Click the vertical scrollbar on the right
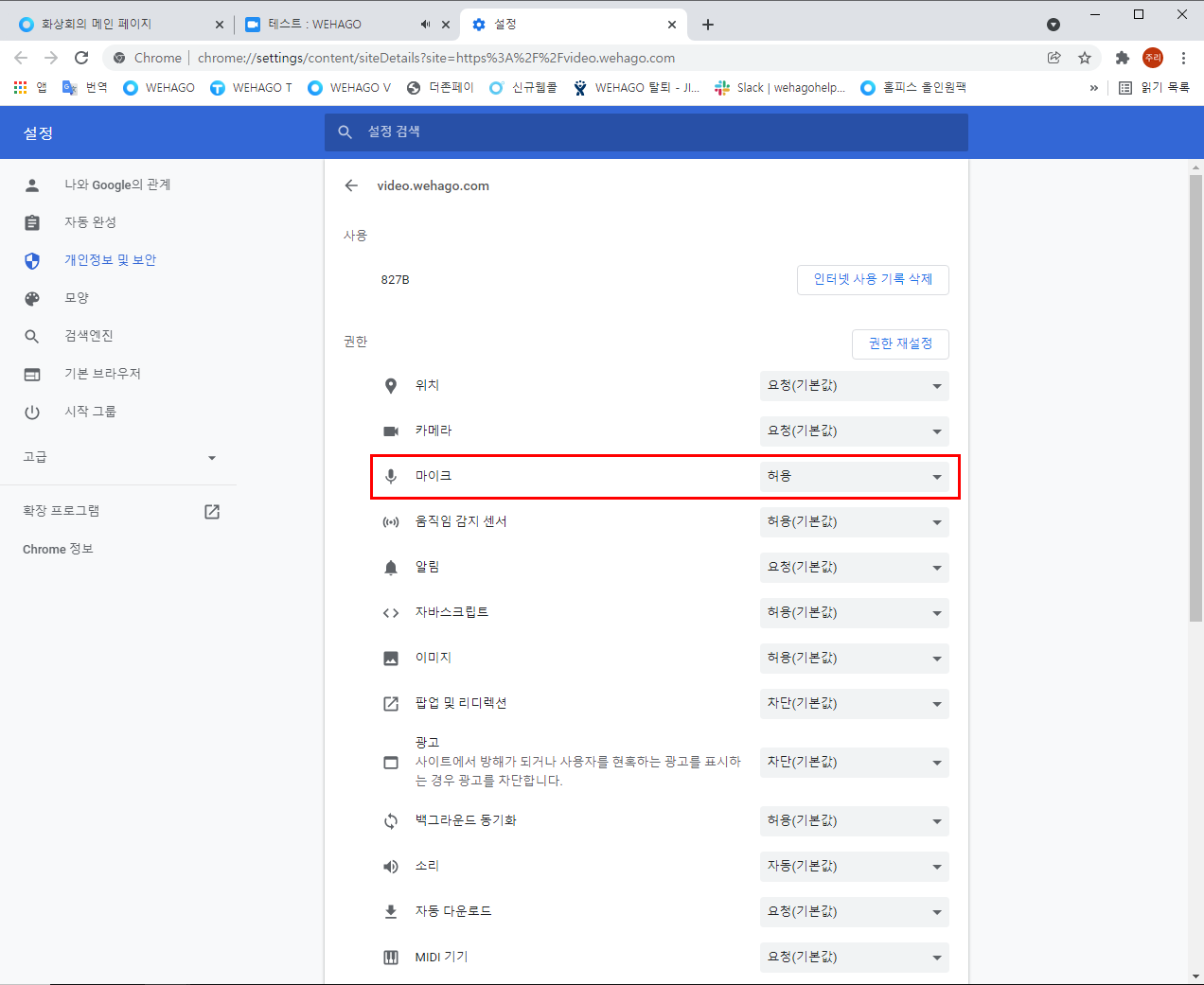1204x985 pixels. (1195, 397)
